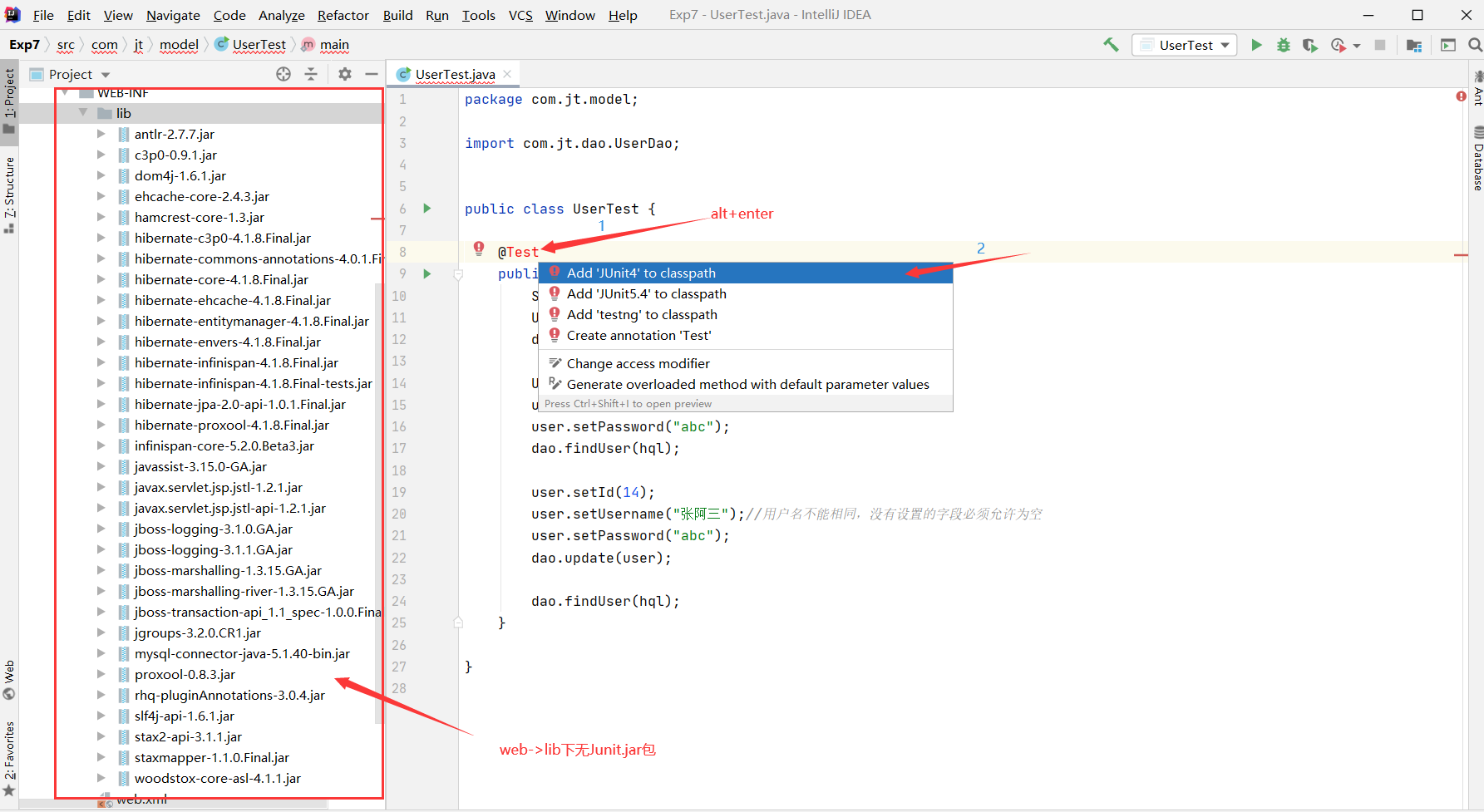
Task: Switch to the UserTest.java editor tab
Action: (x=455, y=74)
